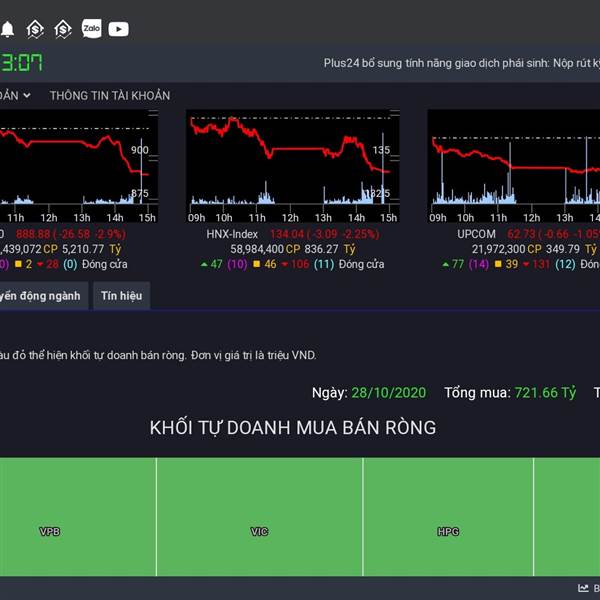
Task: Click HNX value 836.27 Tỷ
Action: pos(330,249)
